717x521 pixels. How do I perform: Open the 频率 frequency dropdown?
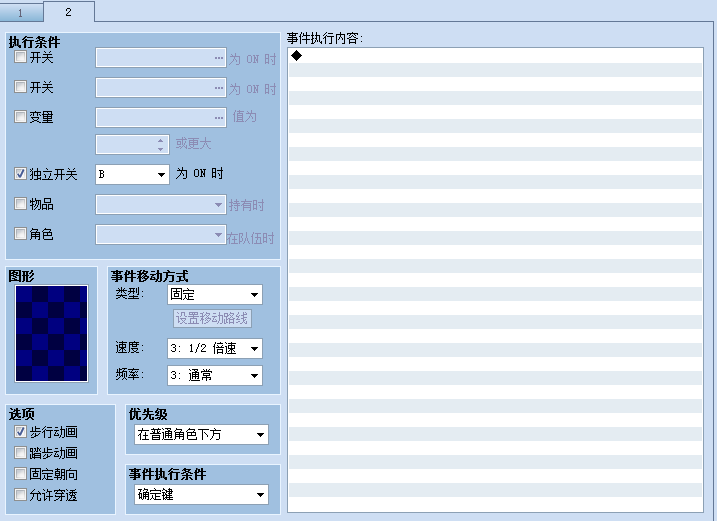pyautogui.click(x=214, y=376)
